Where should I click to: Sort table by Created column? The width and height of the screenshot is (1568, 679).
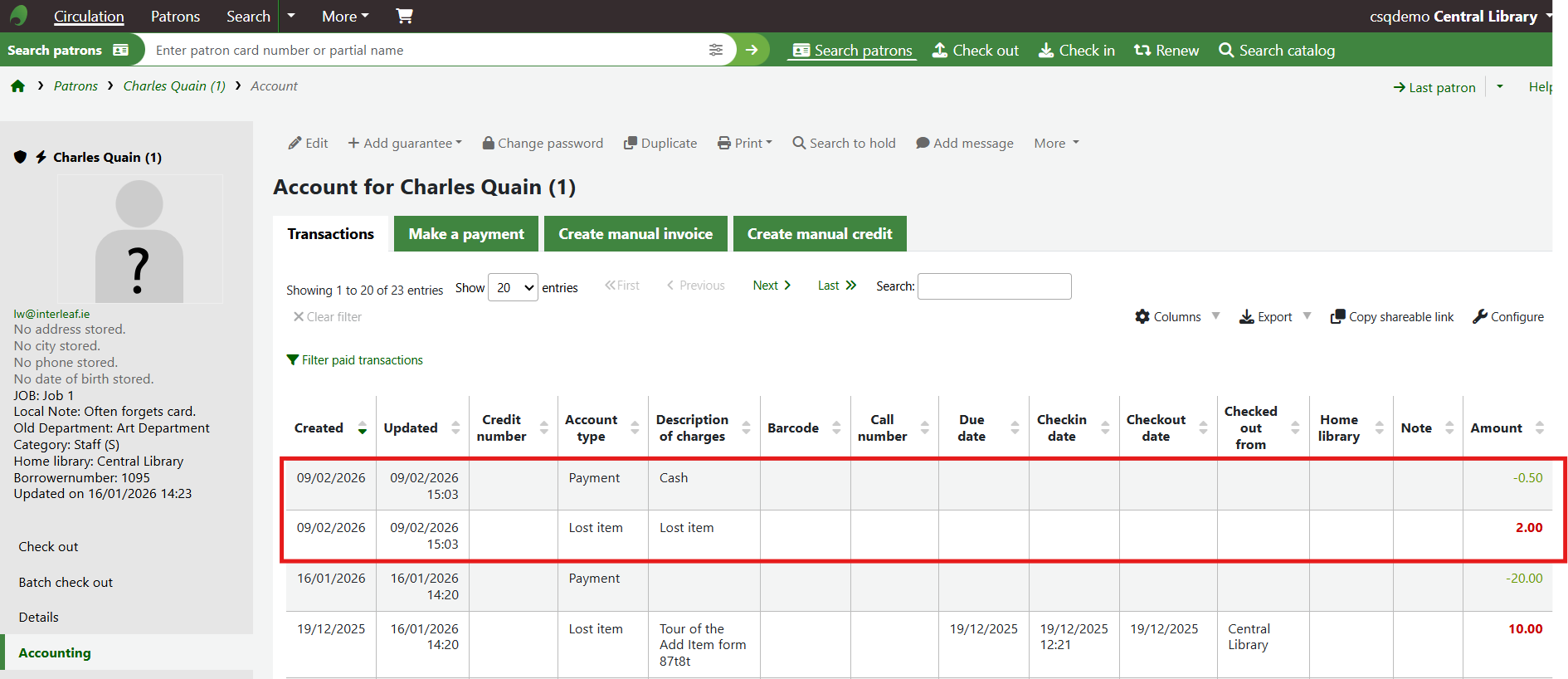coord(329,428)
